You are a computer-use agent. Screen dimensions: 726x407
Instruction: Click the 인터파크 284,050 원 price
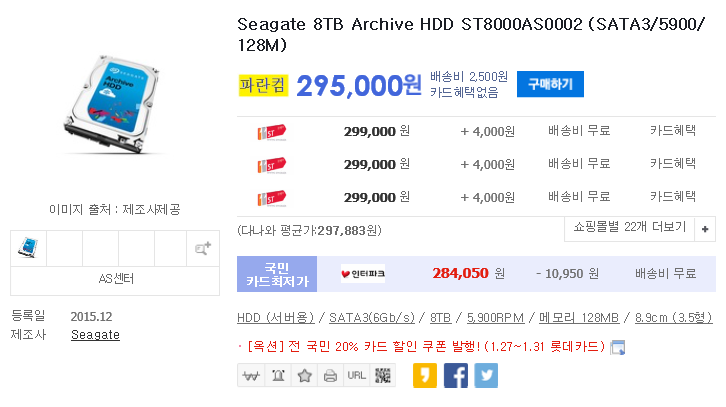(469, 274)
